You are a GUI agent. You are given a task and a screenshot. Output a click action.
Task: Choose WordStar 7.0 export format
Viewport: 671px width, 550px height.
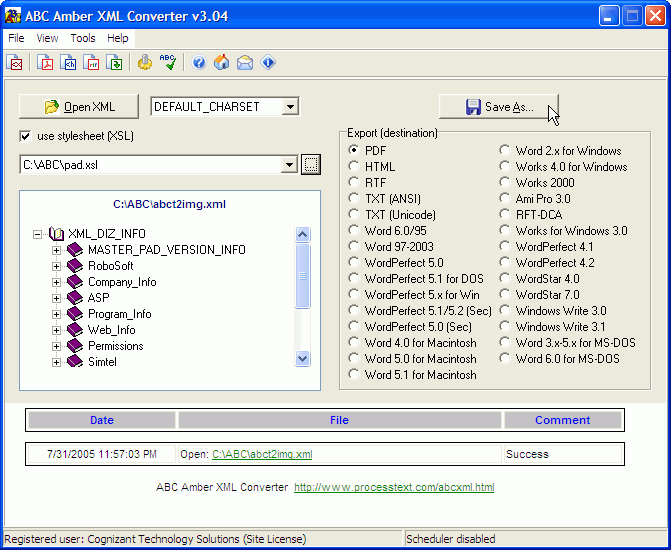pos(505,294)
